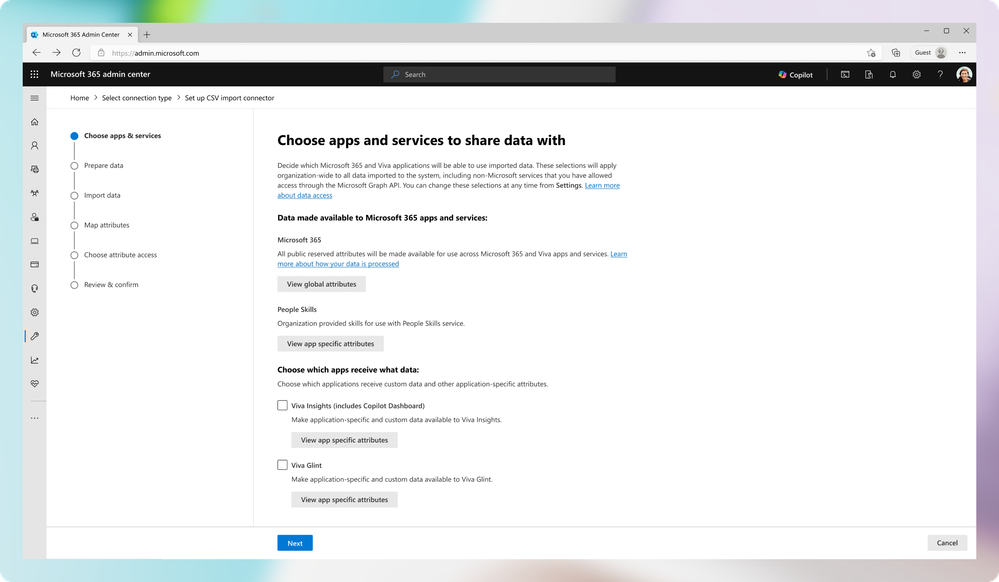Click the Next button
The image size is (999, 582).
pyautogui.click(x=295, y=543)
